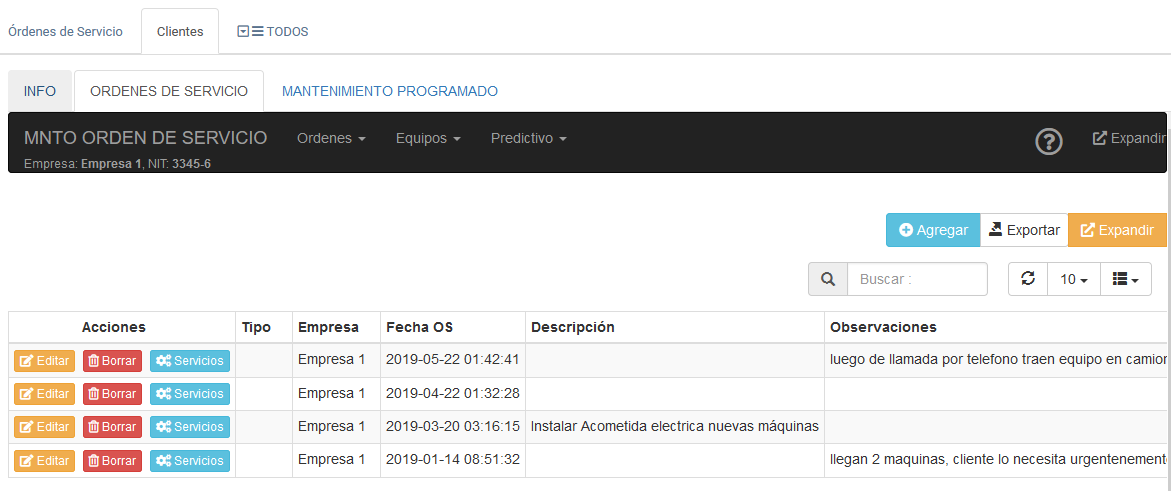
Task: Click the orange Expandir button
Action: pos(1117,230)
